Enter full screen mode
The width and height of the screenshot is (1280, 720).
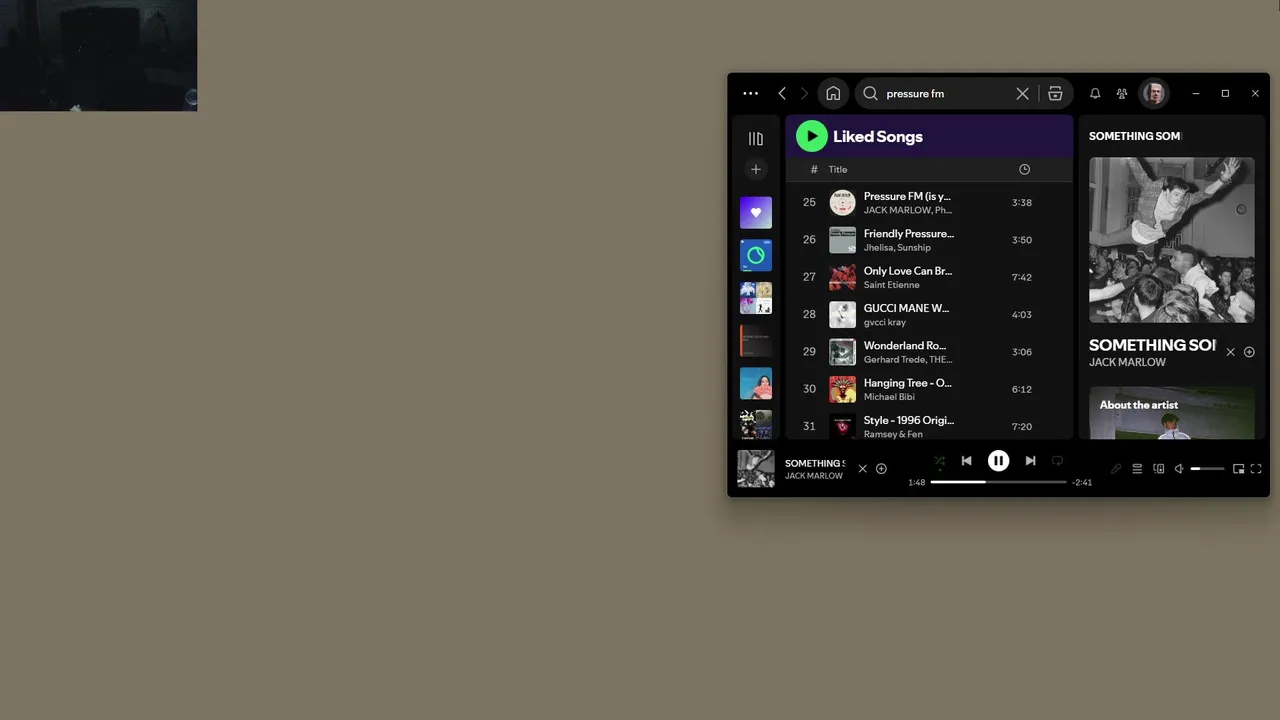pyautogui.click(x=1256, y=469)
